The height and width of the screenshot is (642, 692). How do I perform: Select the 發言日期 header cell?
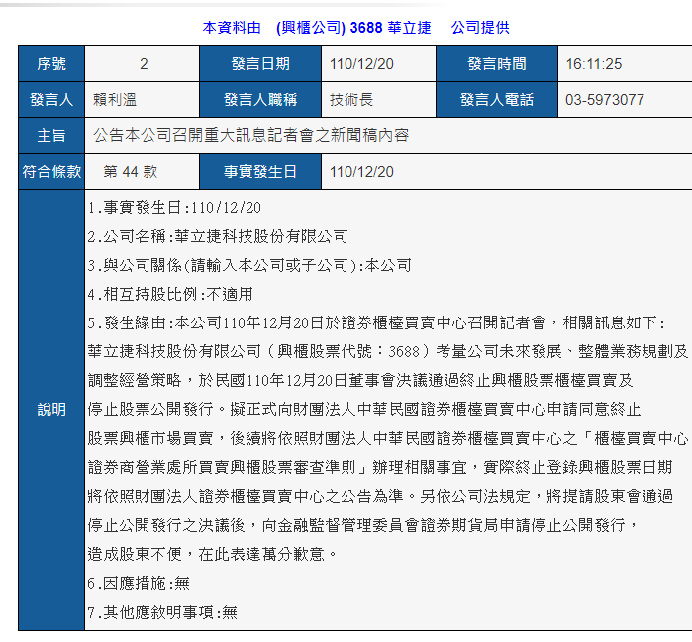click(260, 64)
